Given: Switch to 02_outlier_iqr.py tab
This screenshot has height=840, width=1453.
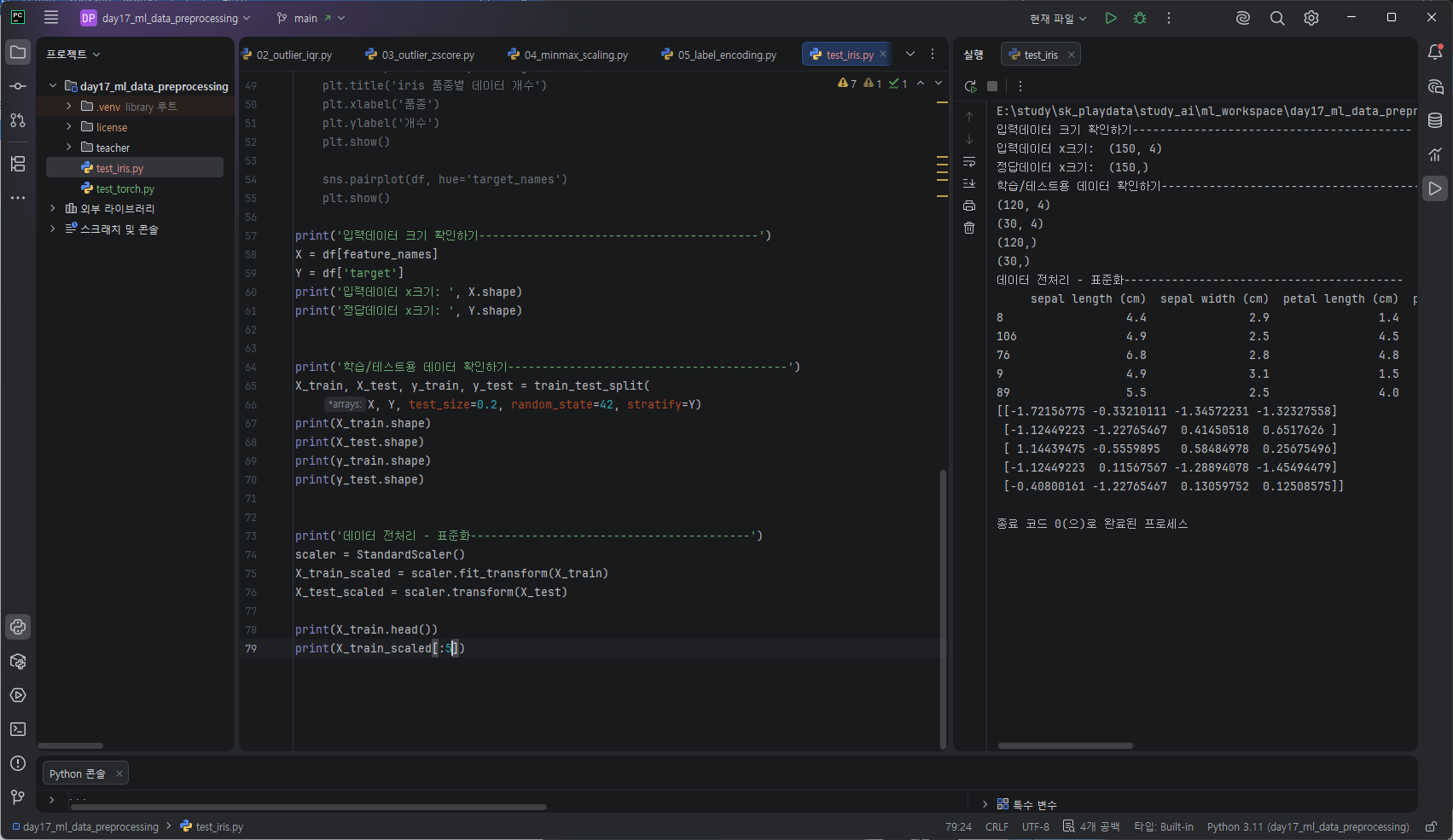Looking at the screenshot, I should [x=288, y=55].
